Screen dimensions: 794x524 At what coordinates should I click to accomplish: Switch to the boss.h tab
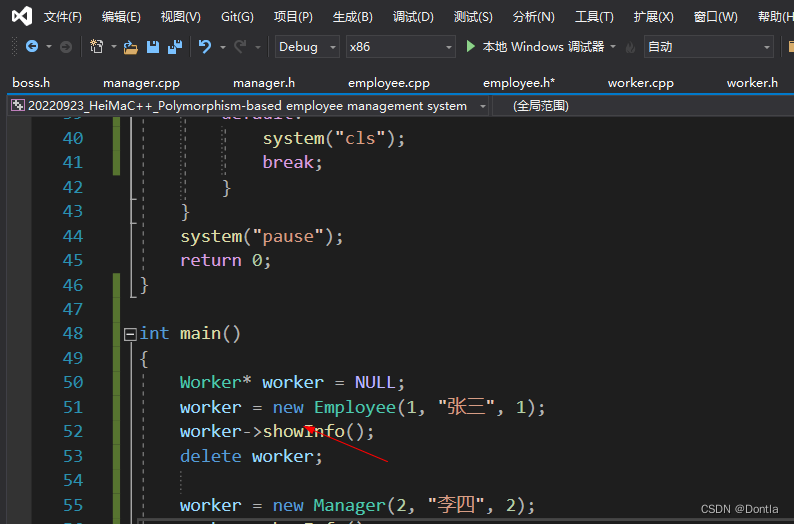(31, 83)
